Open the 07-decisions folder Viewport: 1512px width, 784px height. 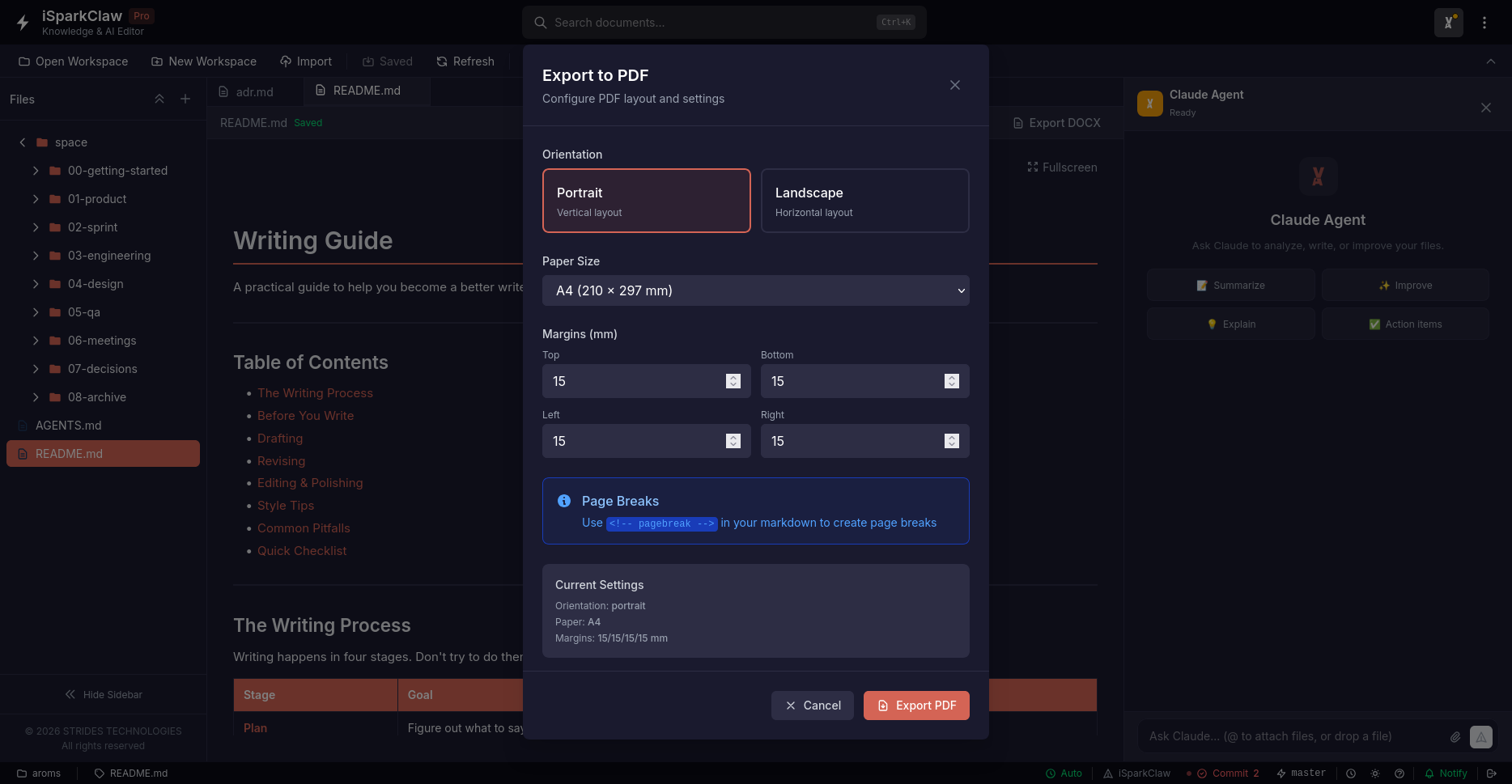[x=103, y=369]
